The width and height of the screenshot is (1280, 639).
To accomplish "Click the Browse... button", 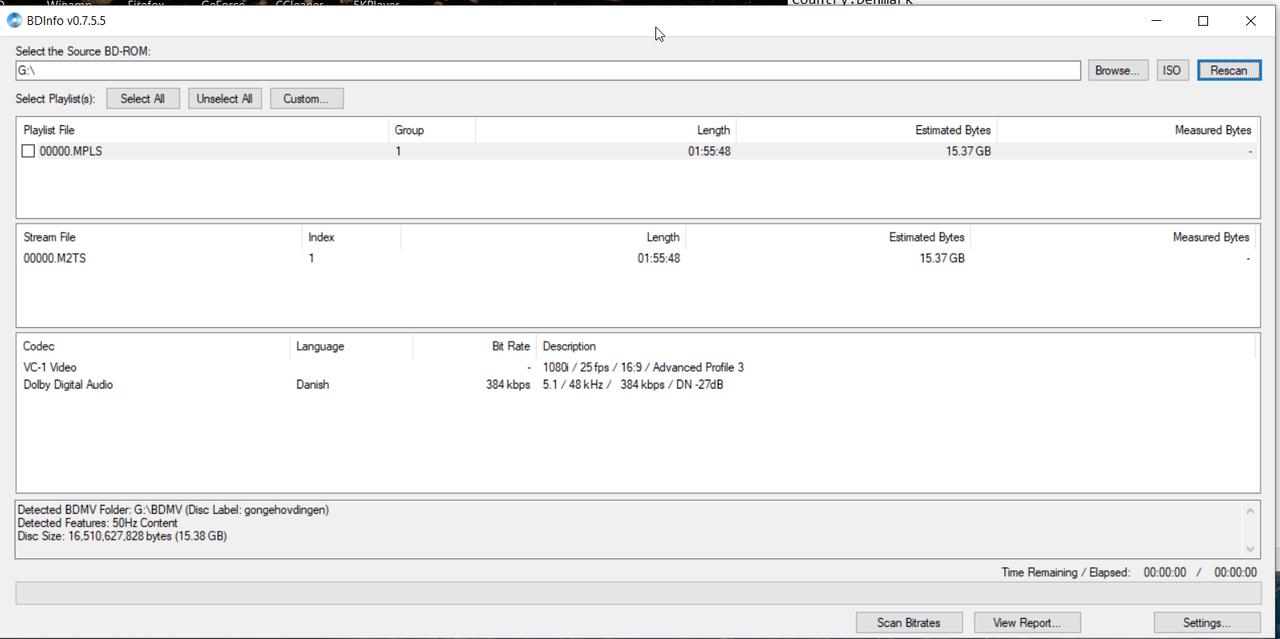I will (1118, 71).
